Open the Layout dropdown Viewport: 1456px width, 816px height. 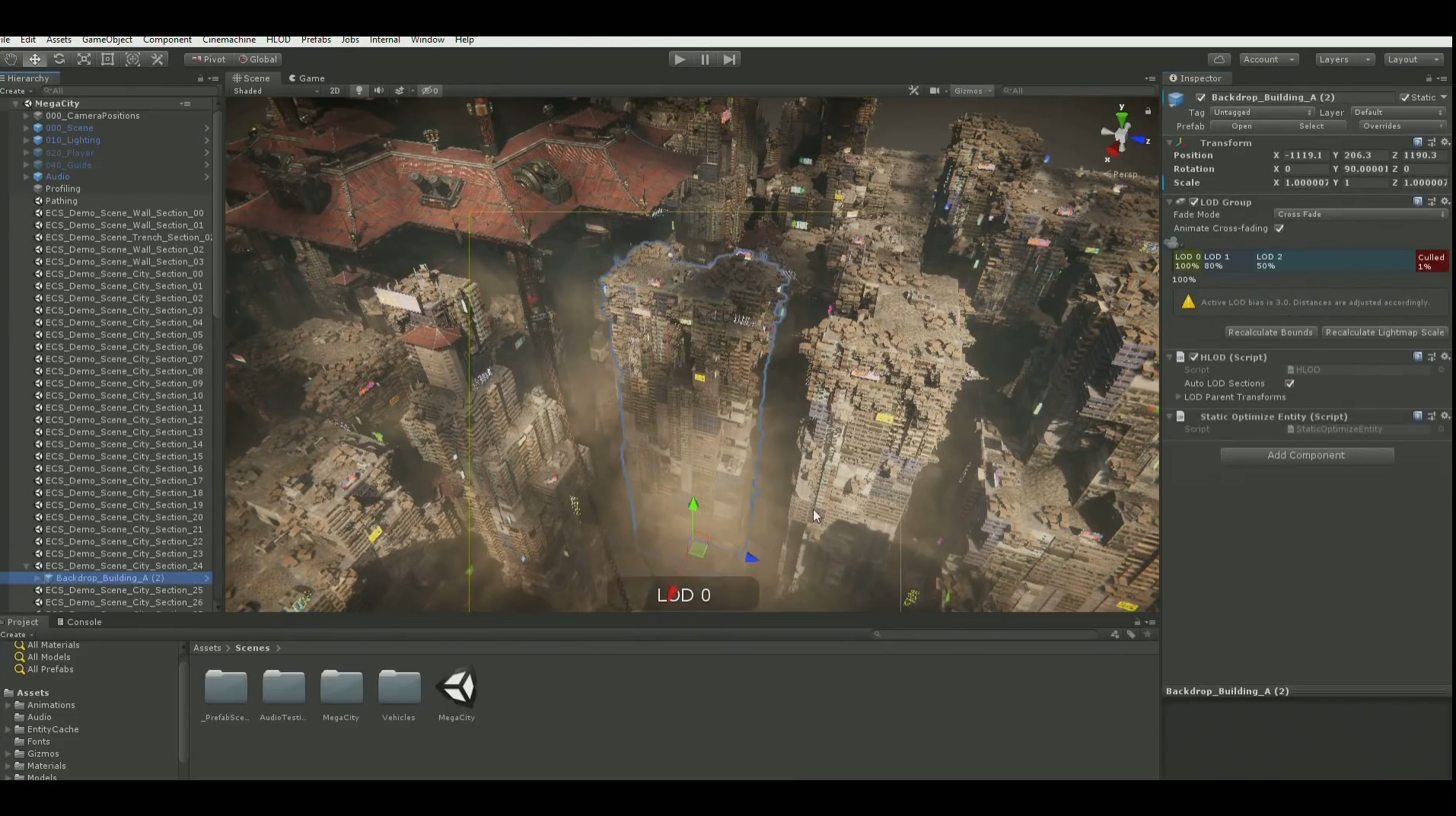1413,59
